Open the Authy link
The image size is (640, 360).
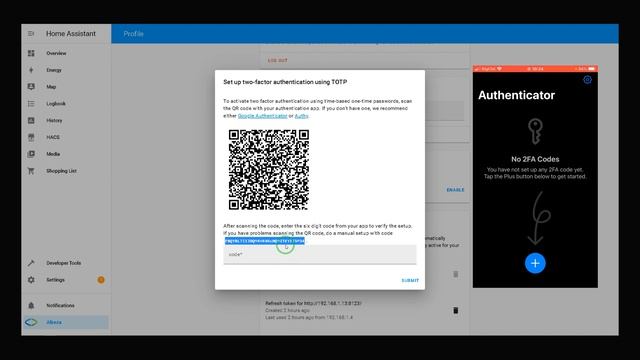coord(302,116)
